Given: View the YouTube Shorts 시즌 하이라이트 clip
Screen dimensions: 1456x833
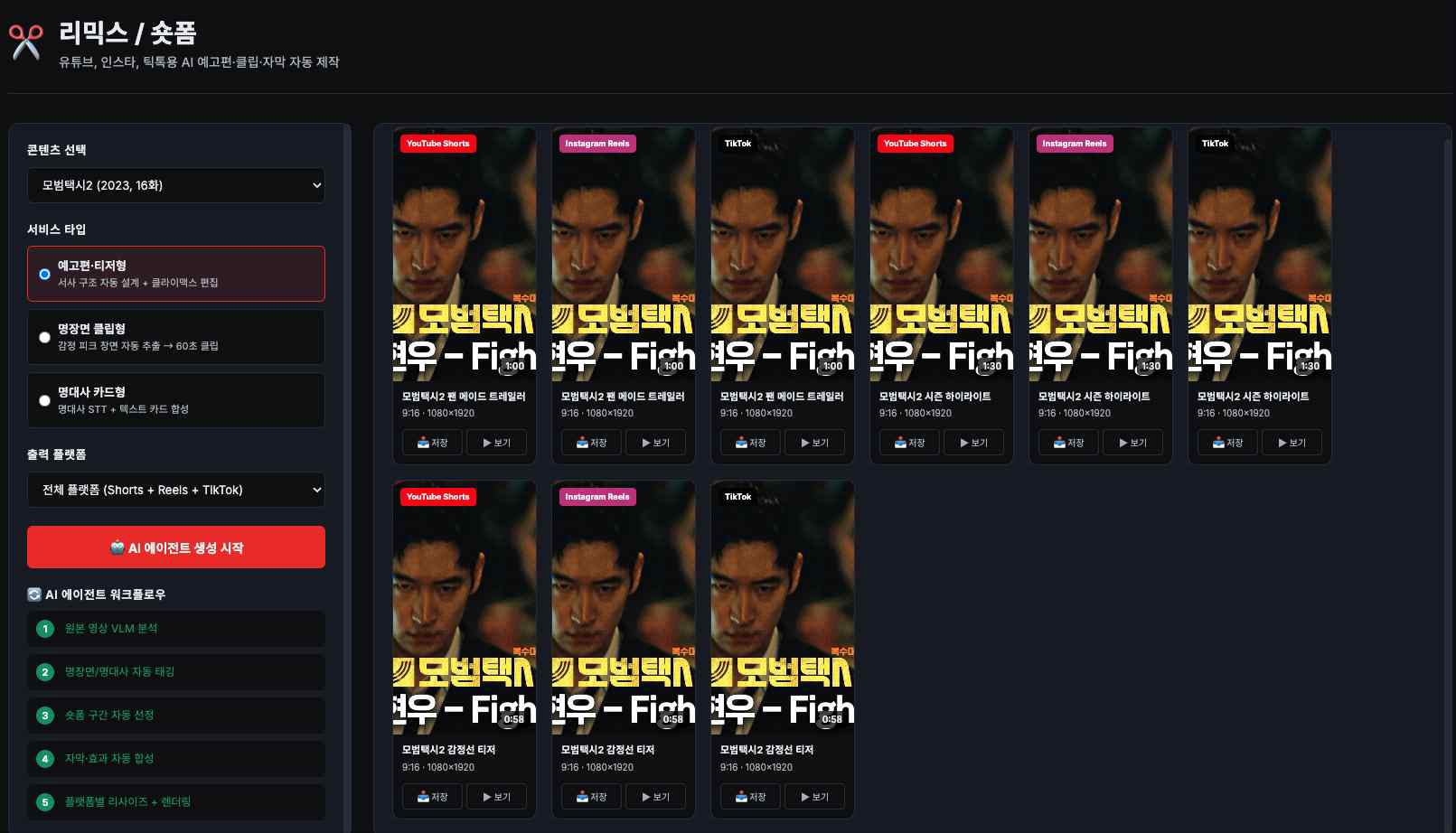Looking at the screenshot, I should [973, 443].
